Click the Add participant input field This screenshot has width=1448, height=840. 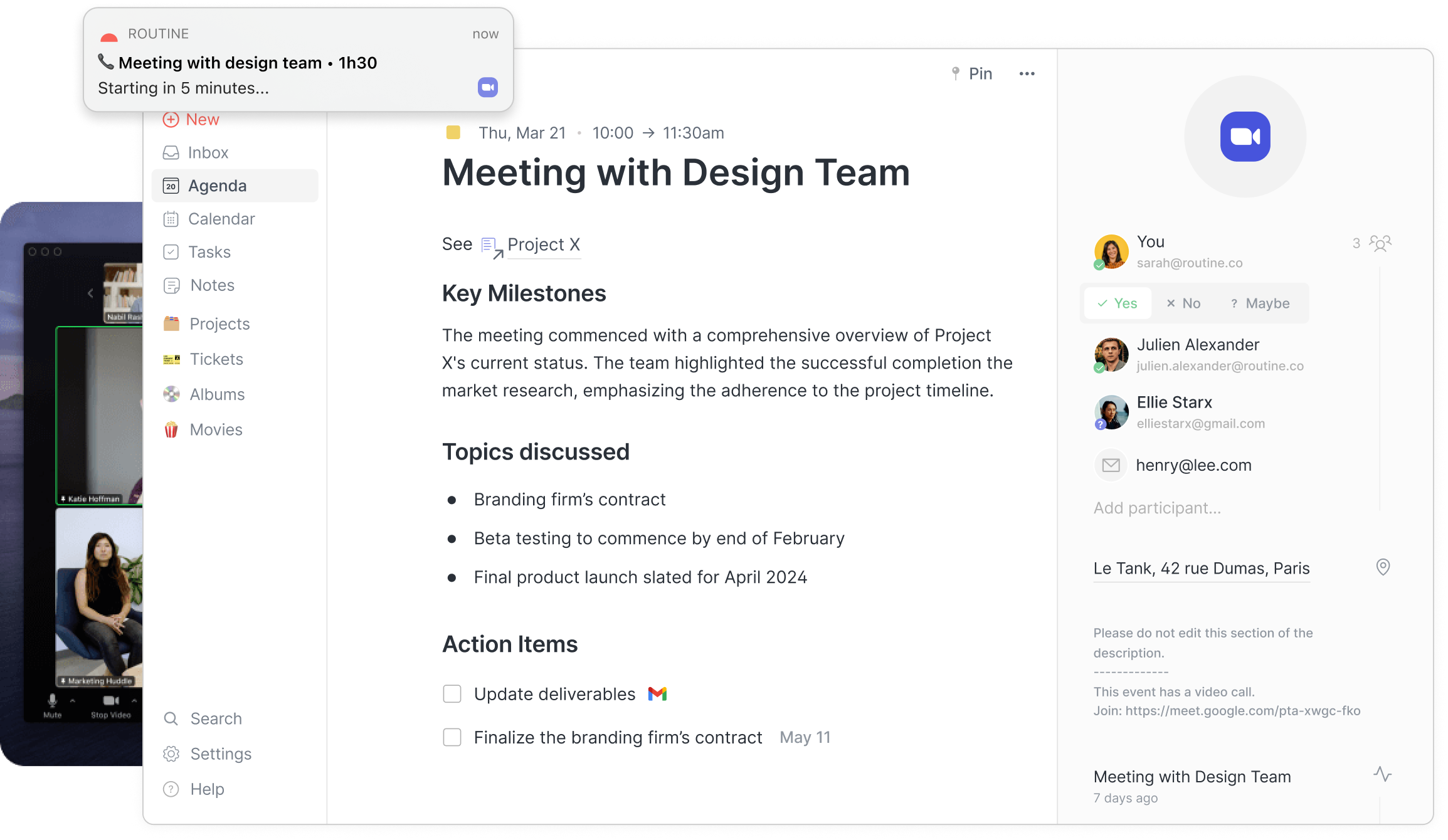pos(1157,508)
